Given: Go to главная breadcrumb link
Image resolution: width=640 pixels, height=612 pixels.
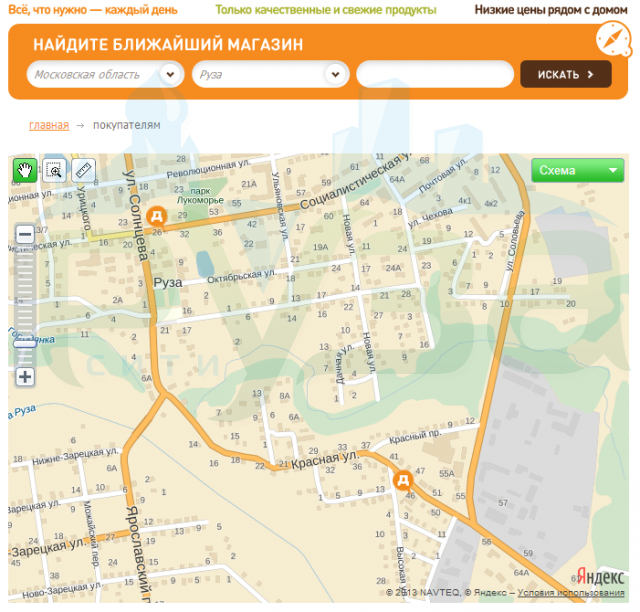Looking at the screenshot, I should pos(49,126).
